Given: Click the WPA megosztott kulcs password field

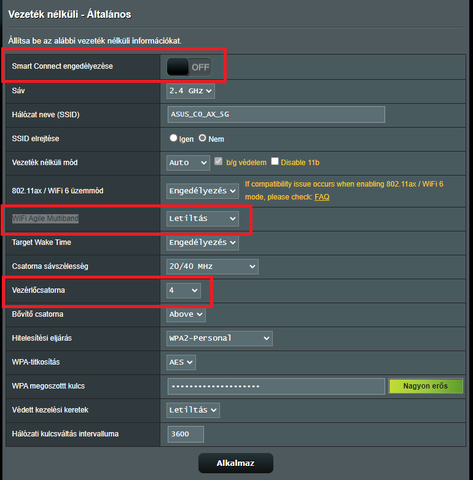Looking at the screenshot, I should coord(276,386).
